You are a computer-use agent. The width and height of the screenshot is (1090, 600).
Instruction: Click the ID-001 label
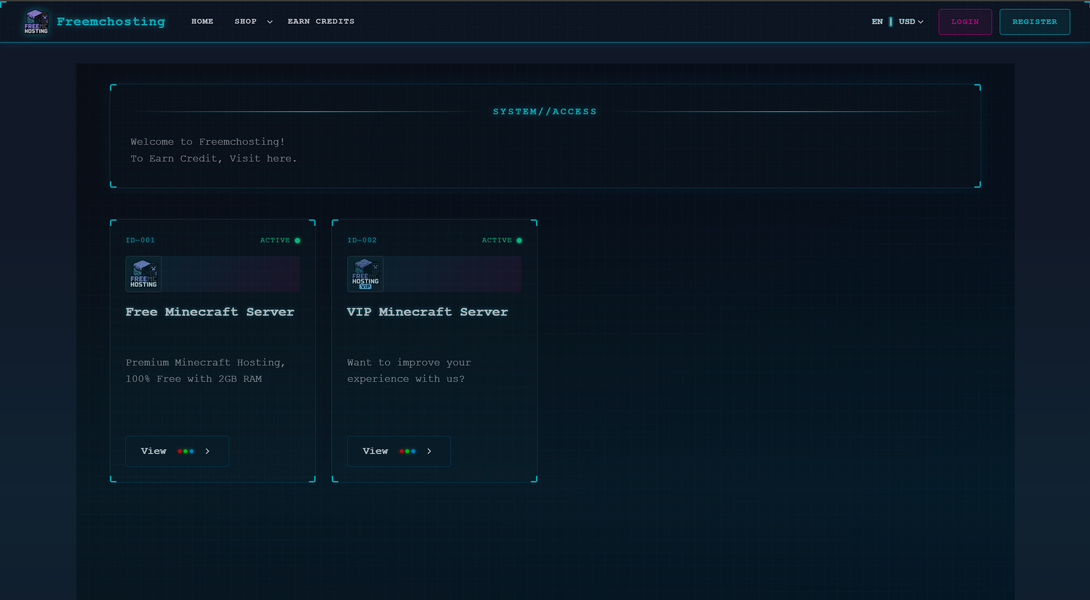(x=140, y=241)
